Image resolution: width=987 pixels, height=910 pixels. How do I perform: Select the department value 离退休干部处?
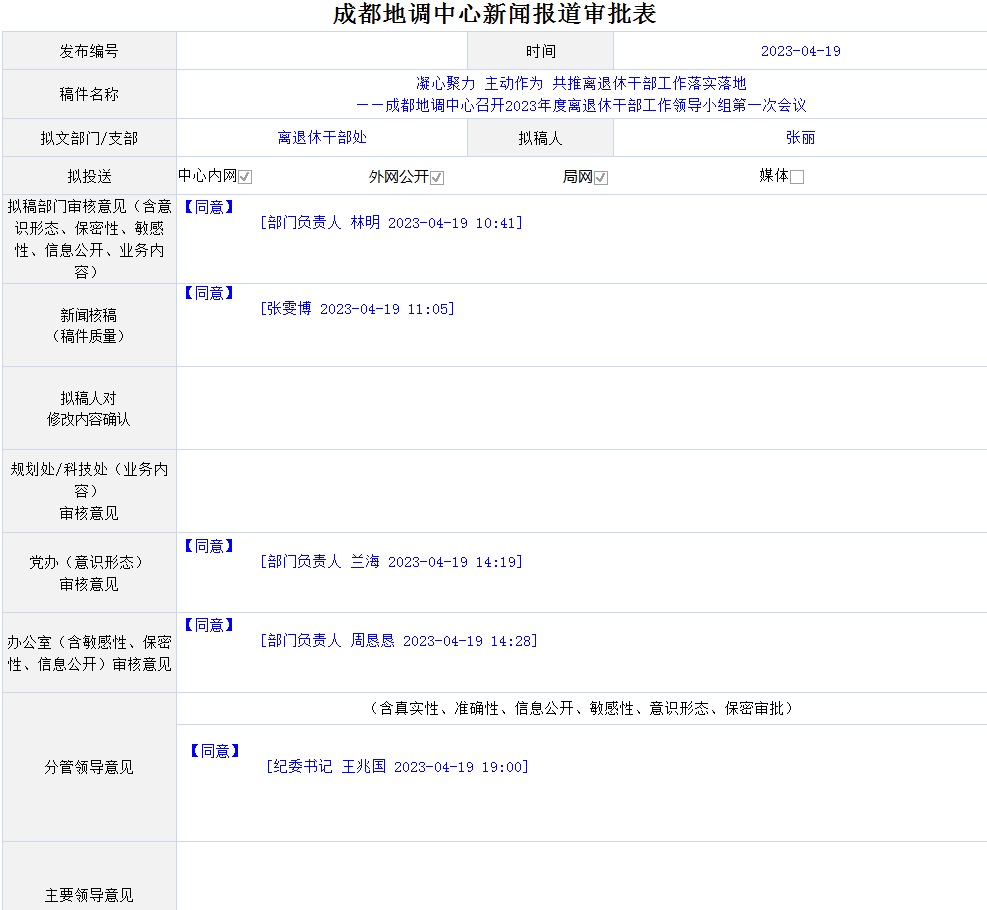[322, 138]
